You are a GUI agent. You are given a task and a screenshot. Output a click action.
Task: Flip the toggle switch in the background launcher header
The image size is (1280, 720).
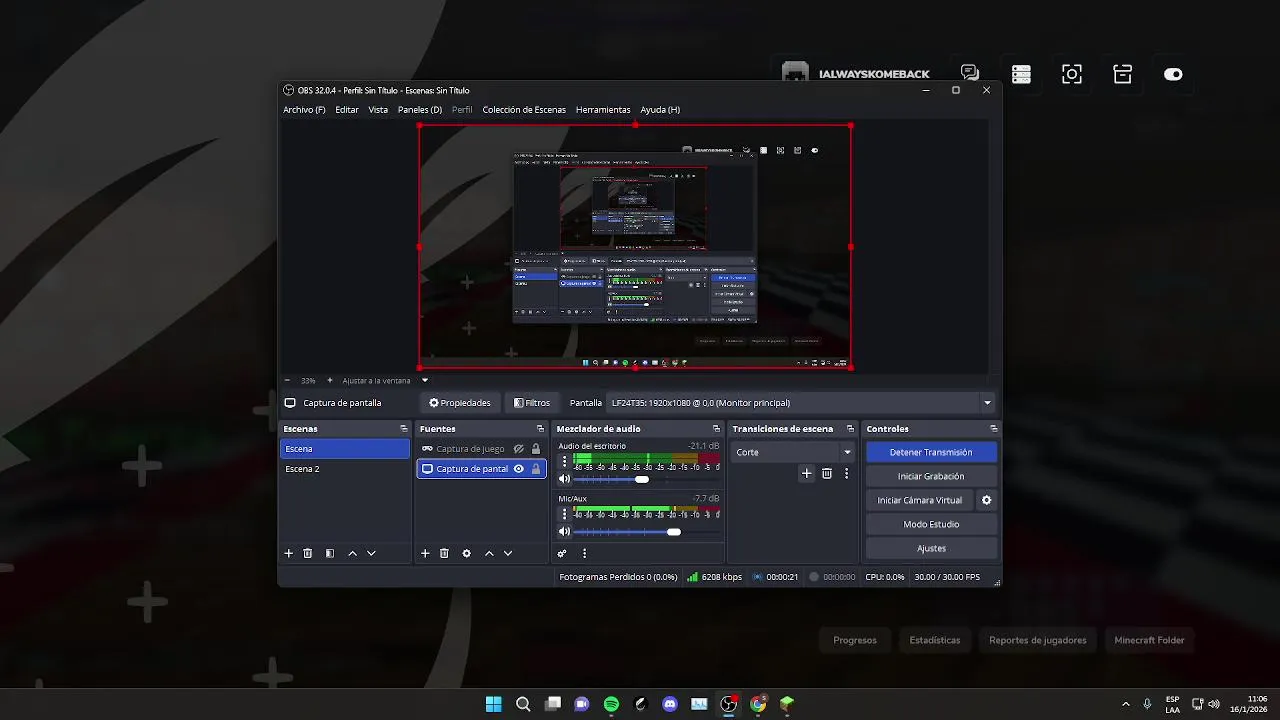tap(1173, 74)
